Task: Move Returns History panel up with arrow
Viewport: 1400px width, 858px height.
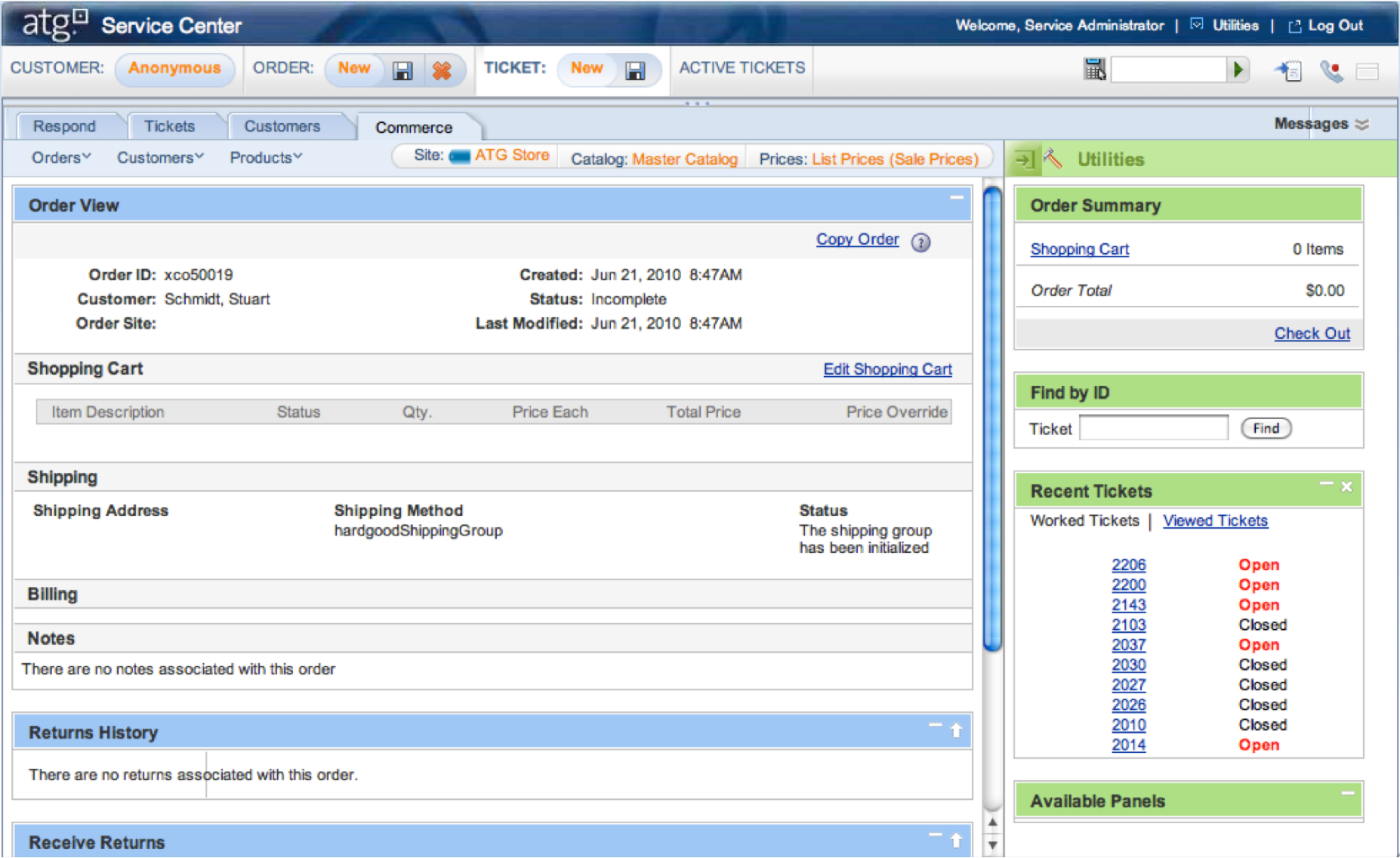Action: click(x=956, y=730)
